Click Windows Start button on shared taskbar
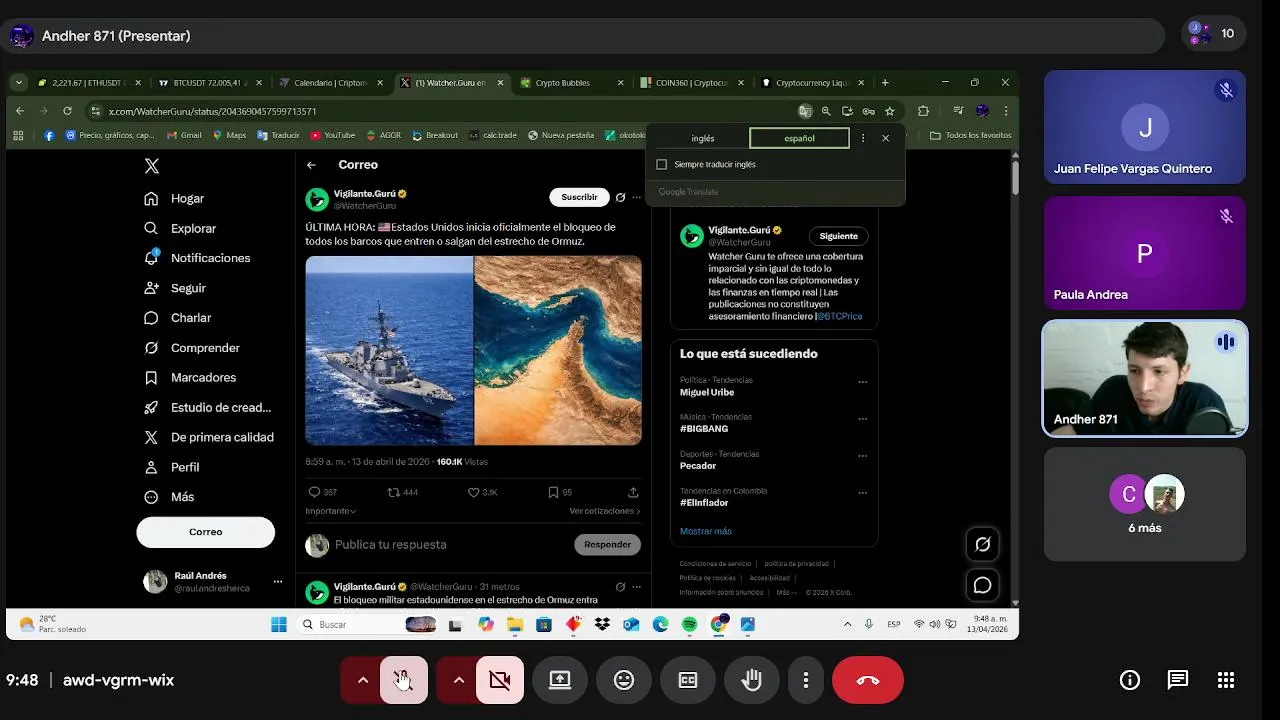 [x=279, y=625]
